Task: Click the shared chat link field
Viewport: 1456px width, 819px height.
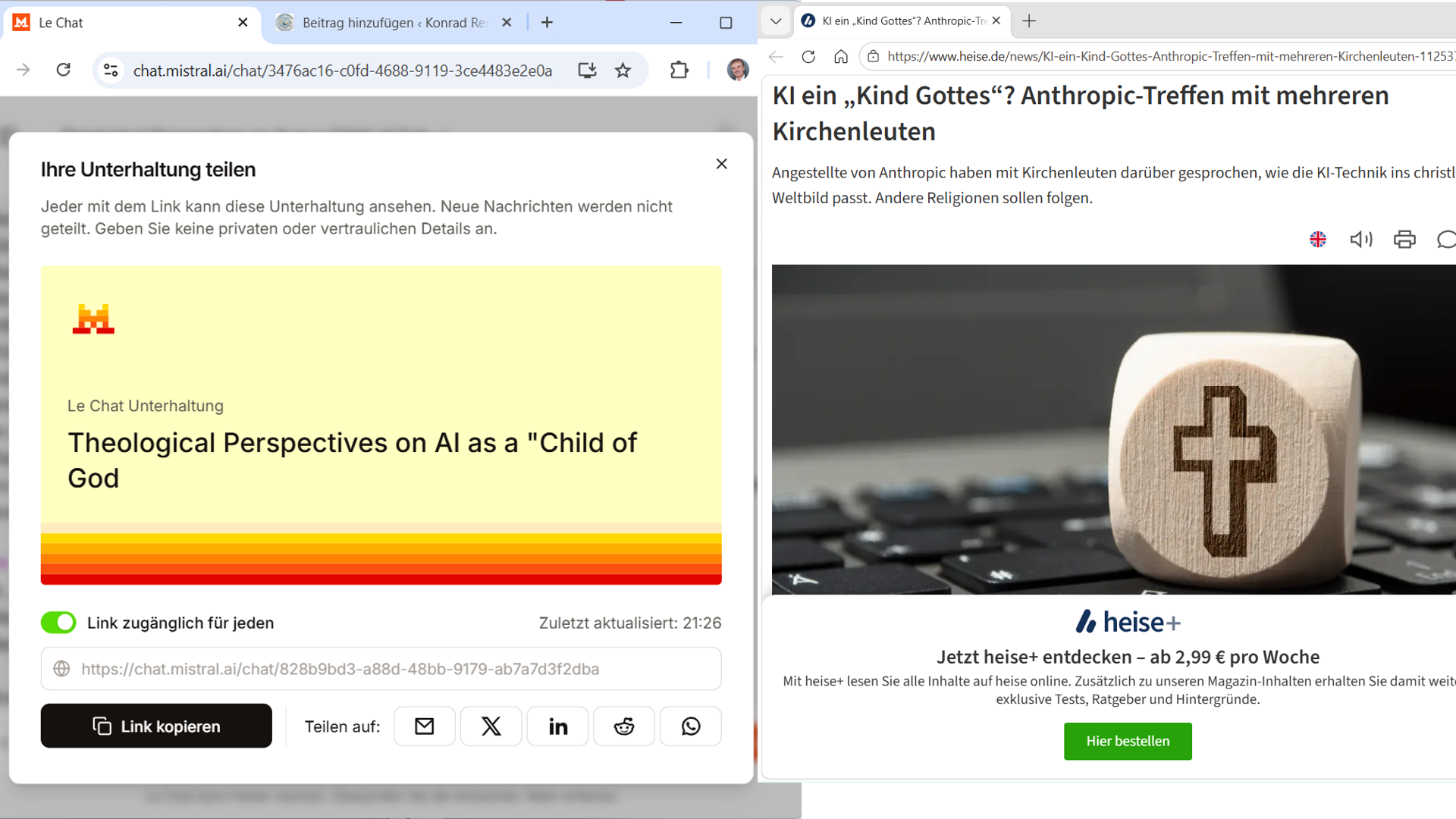Action: pyautogui.click(x=381, y=669)
